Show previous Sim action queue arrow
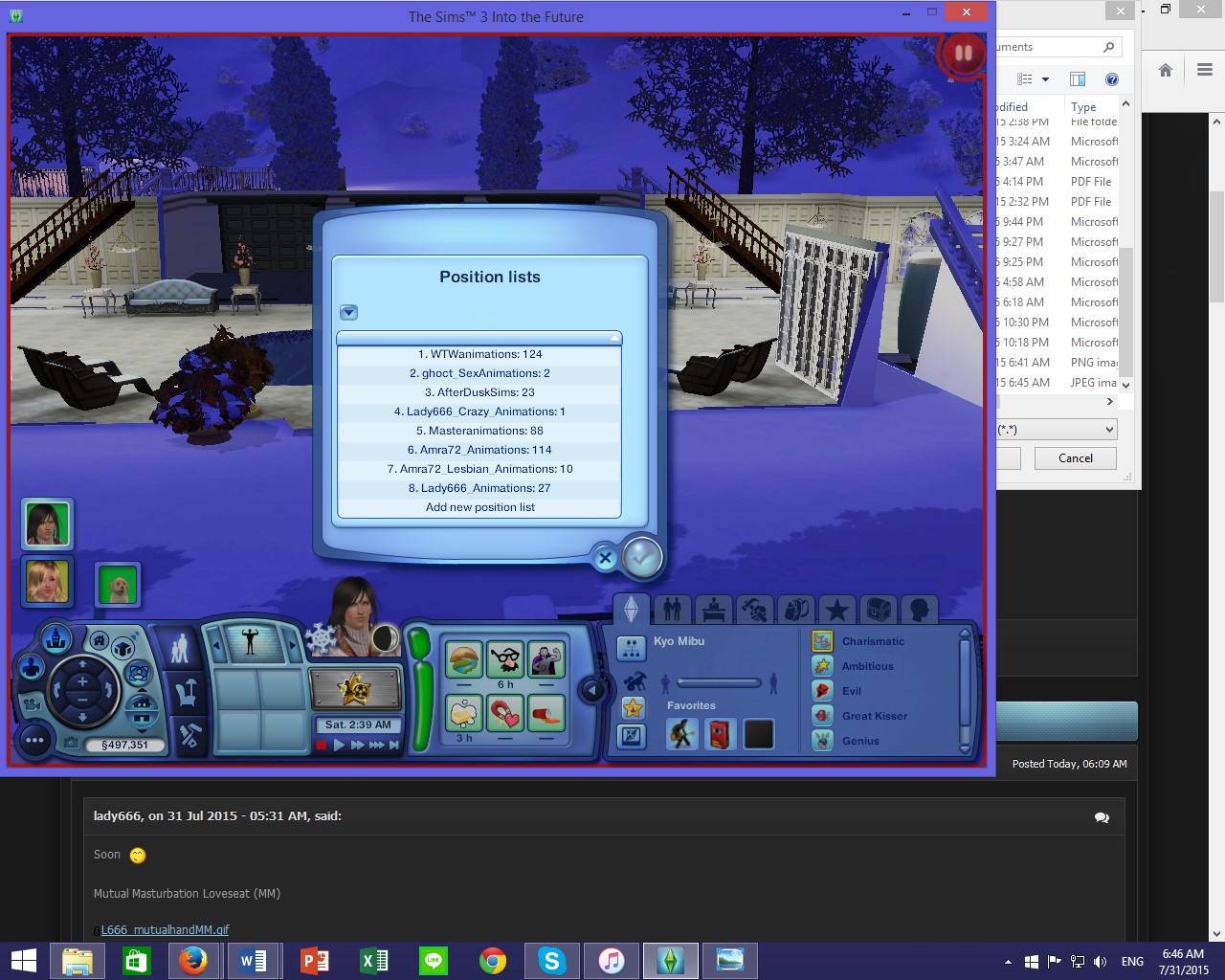This screenshot has width=1225, height=980. [x=217, y=647]
